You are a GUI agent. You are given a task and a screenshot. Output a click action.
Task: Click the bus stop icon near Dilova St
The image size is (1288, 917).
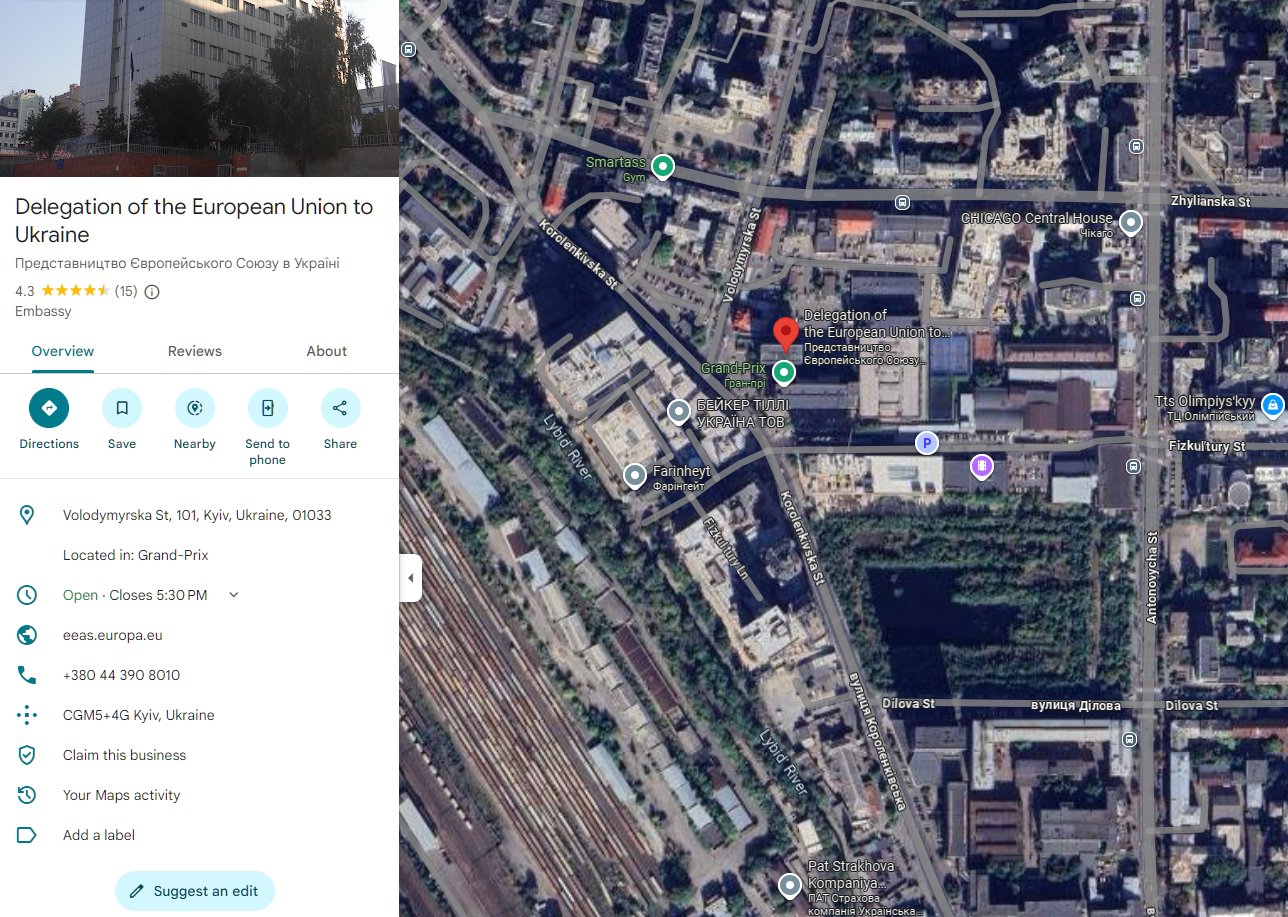pos(1130,740)
